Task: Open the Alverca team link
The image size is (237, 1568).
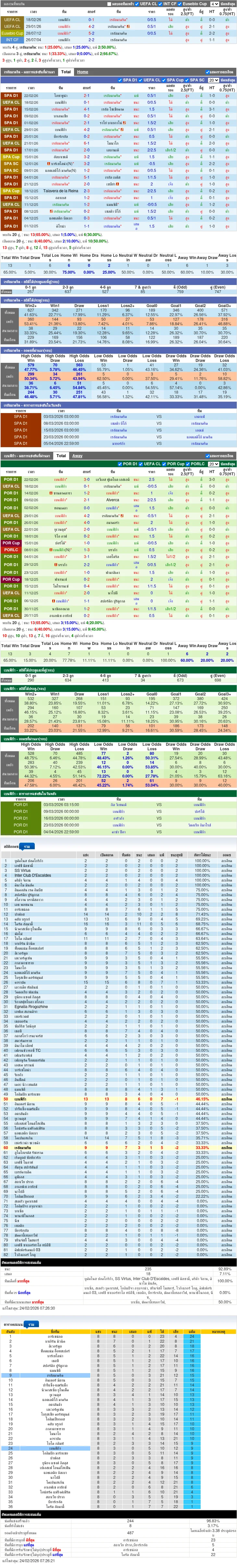Action: (x=113, y=500)
